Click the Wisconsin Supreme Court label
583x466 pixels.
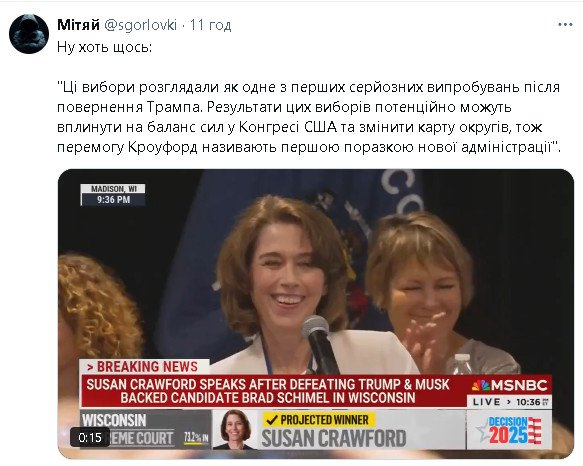pyautogui.click(x=127, y=430)
